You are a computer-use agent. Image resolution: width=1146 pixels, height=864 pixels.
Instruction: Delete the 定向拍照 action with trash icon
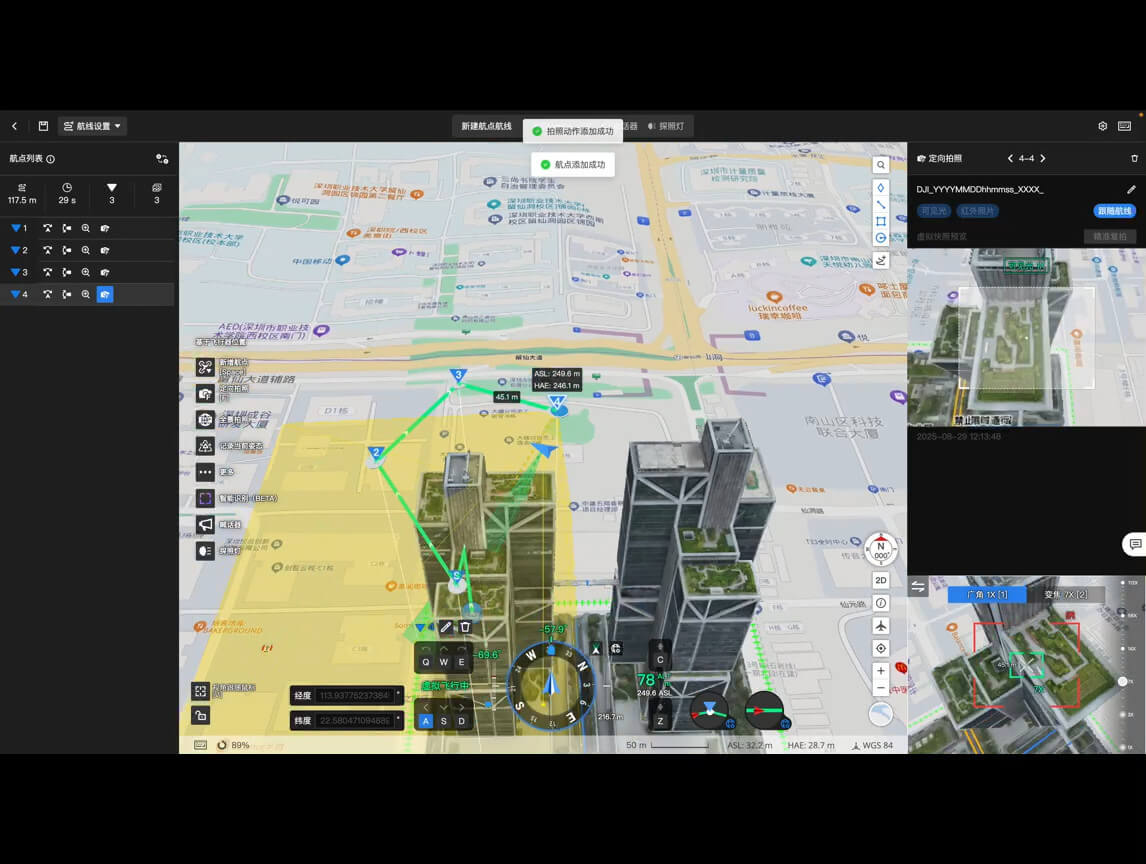click(x=1134, y=159)
